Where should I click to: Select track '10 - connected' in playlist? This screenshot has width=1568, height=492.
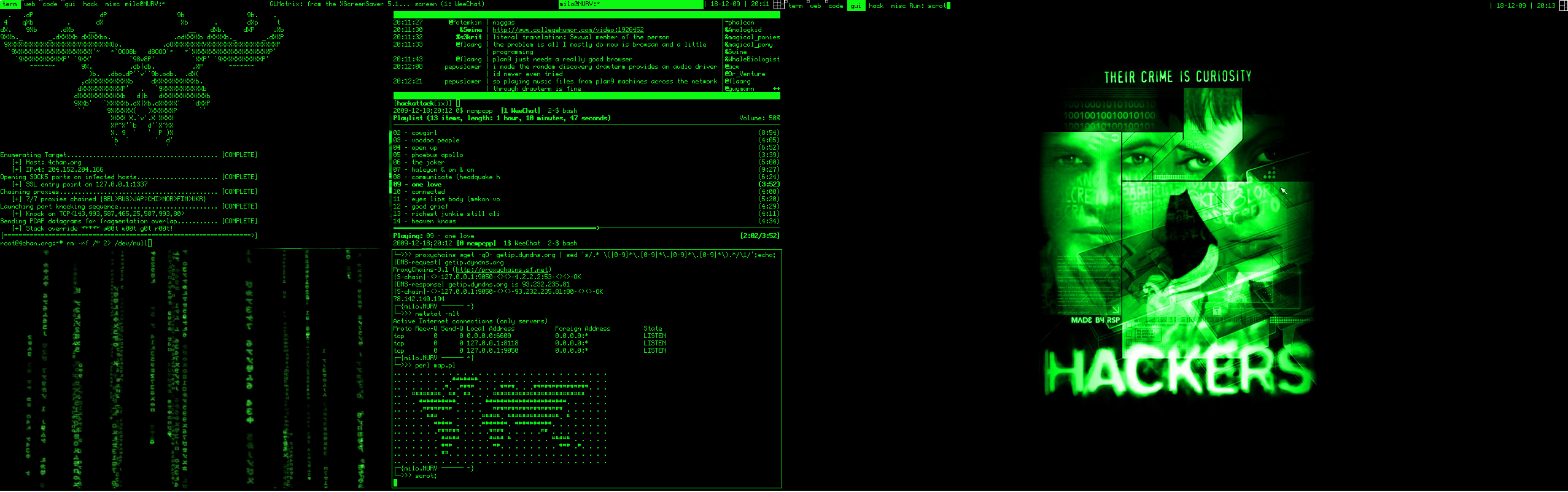tap(586, 191)
